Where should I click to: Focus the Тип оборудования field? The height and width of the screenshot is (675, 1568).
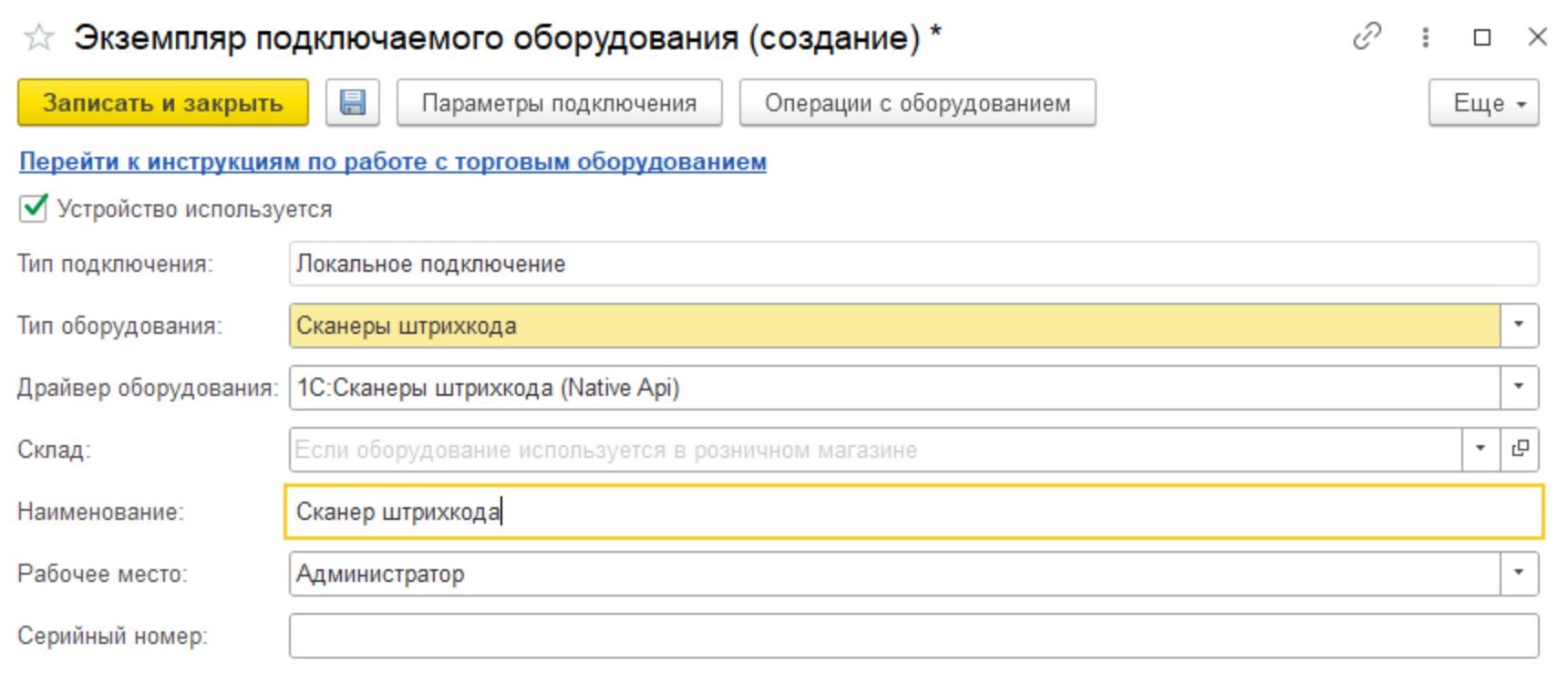(x=894, y=326)
